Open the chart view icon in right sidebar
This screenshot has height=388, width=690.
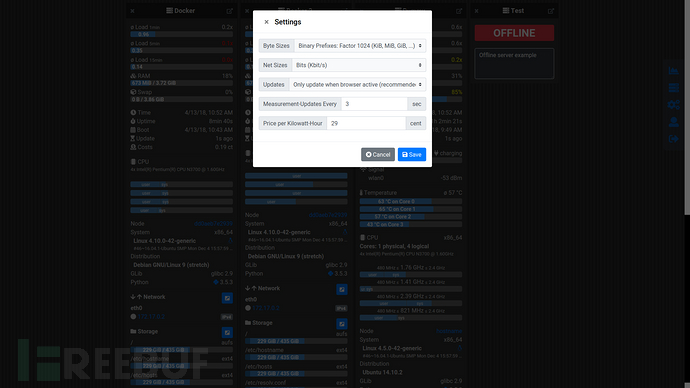(x=673, y=71)
